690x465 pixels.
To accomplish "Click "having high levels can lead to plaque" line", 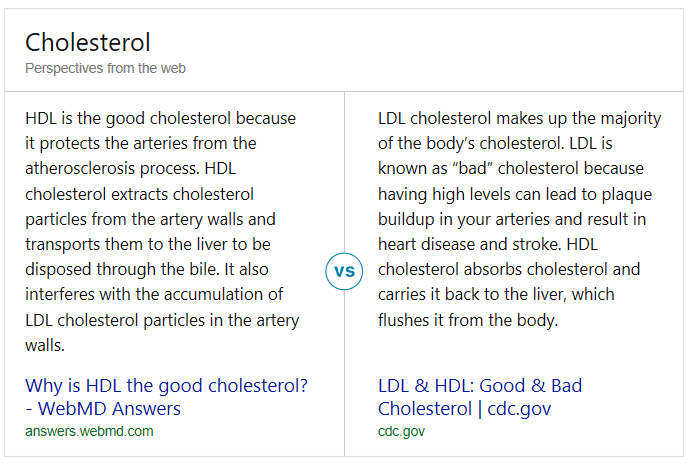I will 515,194.
